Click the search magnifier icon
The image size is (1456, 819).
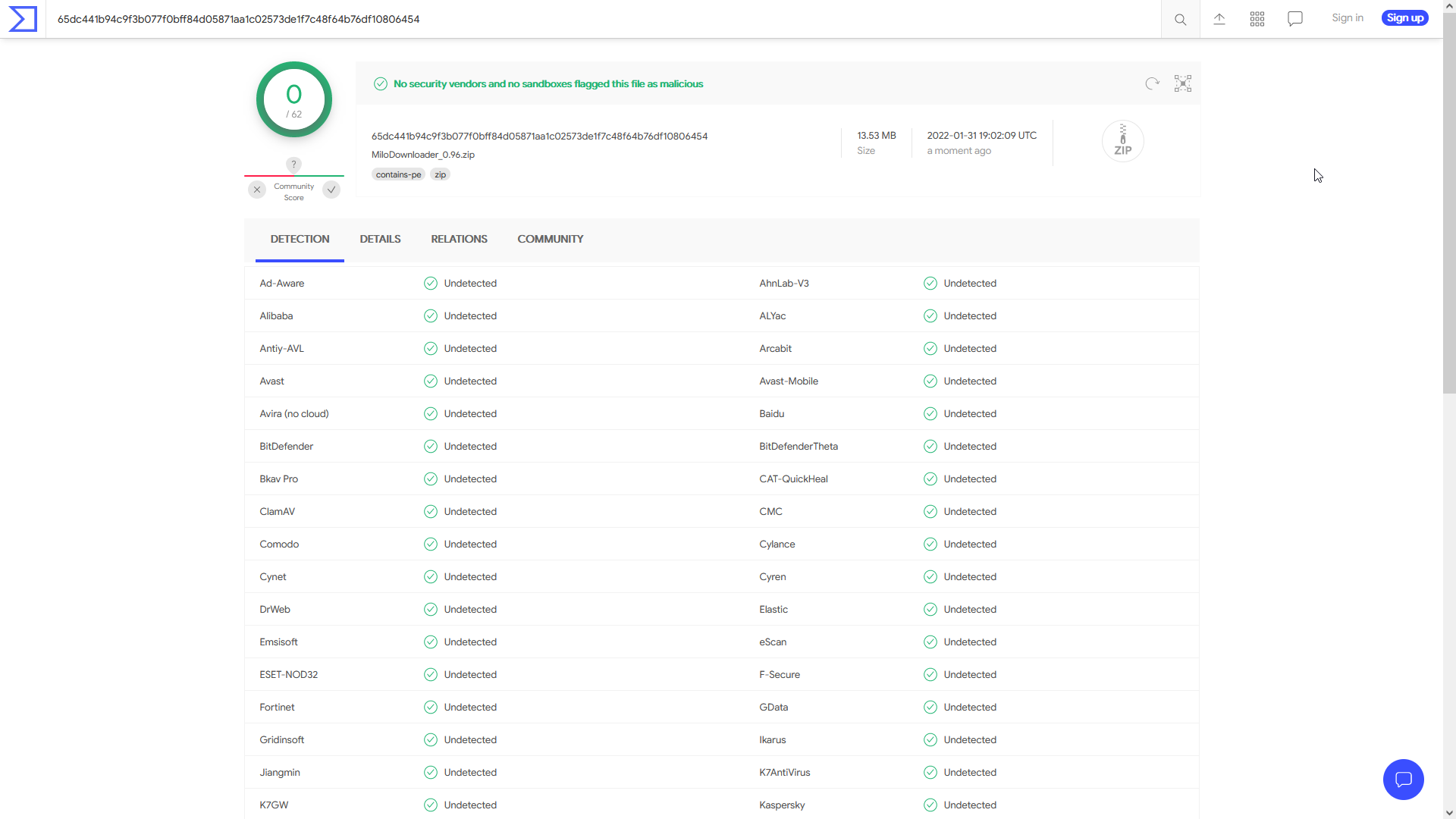click(x=1181, y=20)
